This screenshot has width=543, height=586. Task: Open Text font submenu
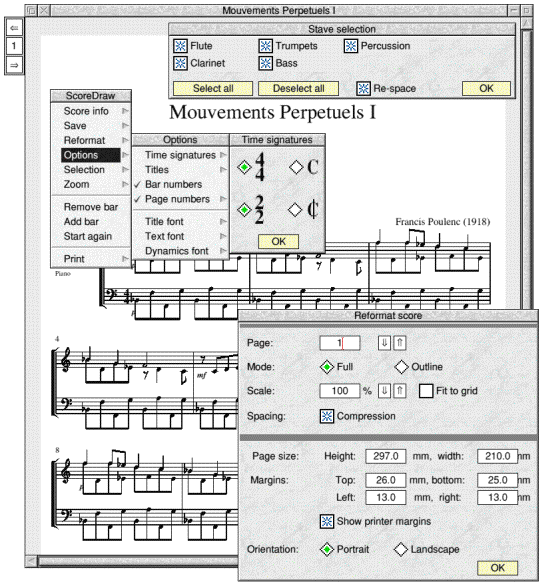point(181,236)
